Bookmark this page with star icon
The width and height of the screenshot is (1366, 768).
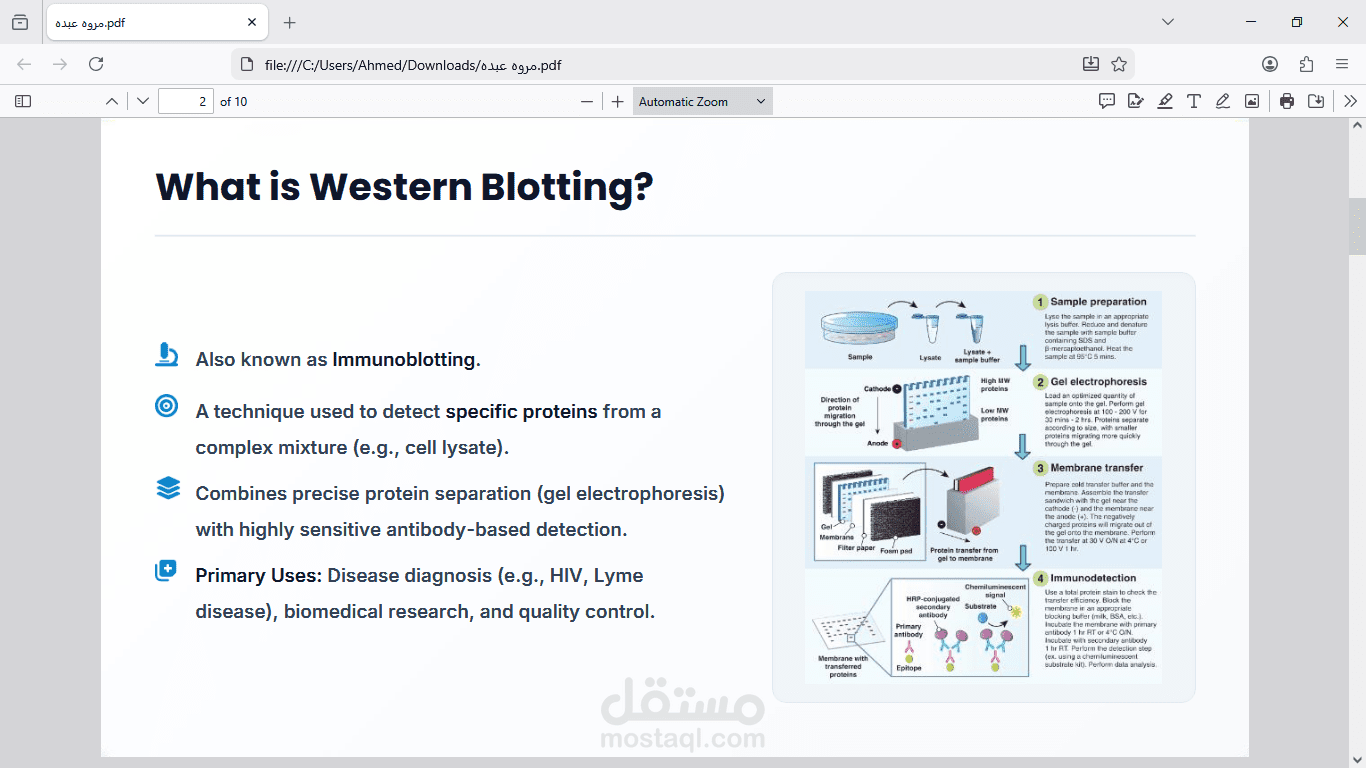(1119, 64)
